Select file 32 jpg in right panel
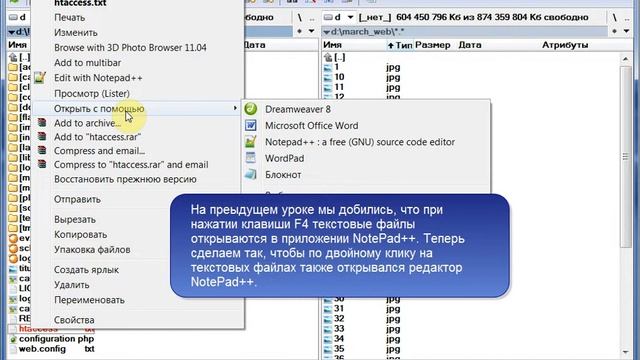Screen dimensions: 640x360 coord(362,319)
